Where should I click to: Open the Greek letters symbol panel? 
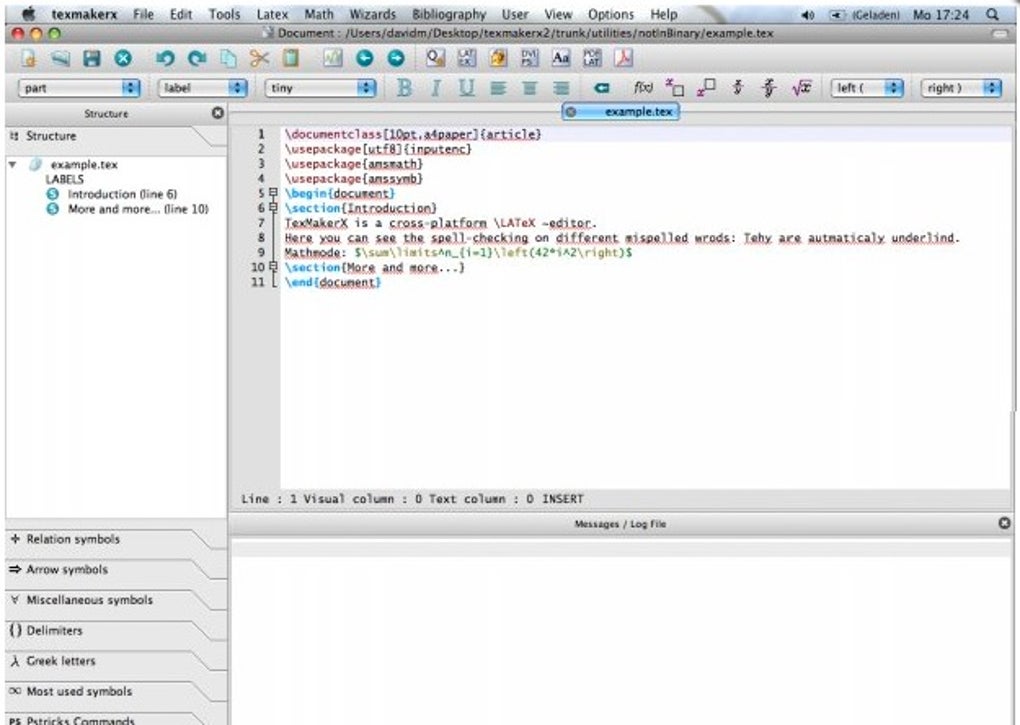pos(62,661)
